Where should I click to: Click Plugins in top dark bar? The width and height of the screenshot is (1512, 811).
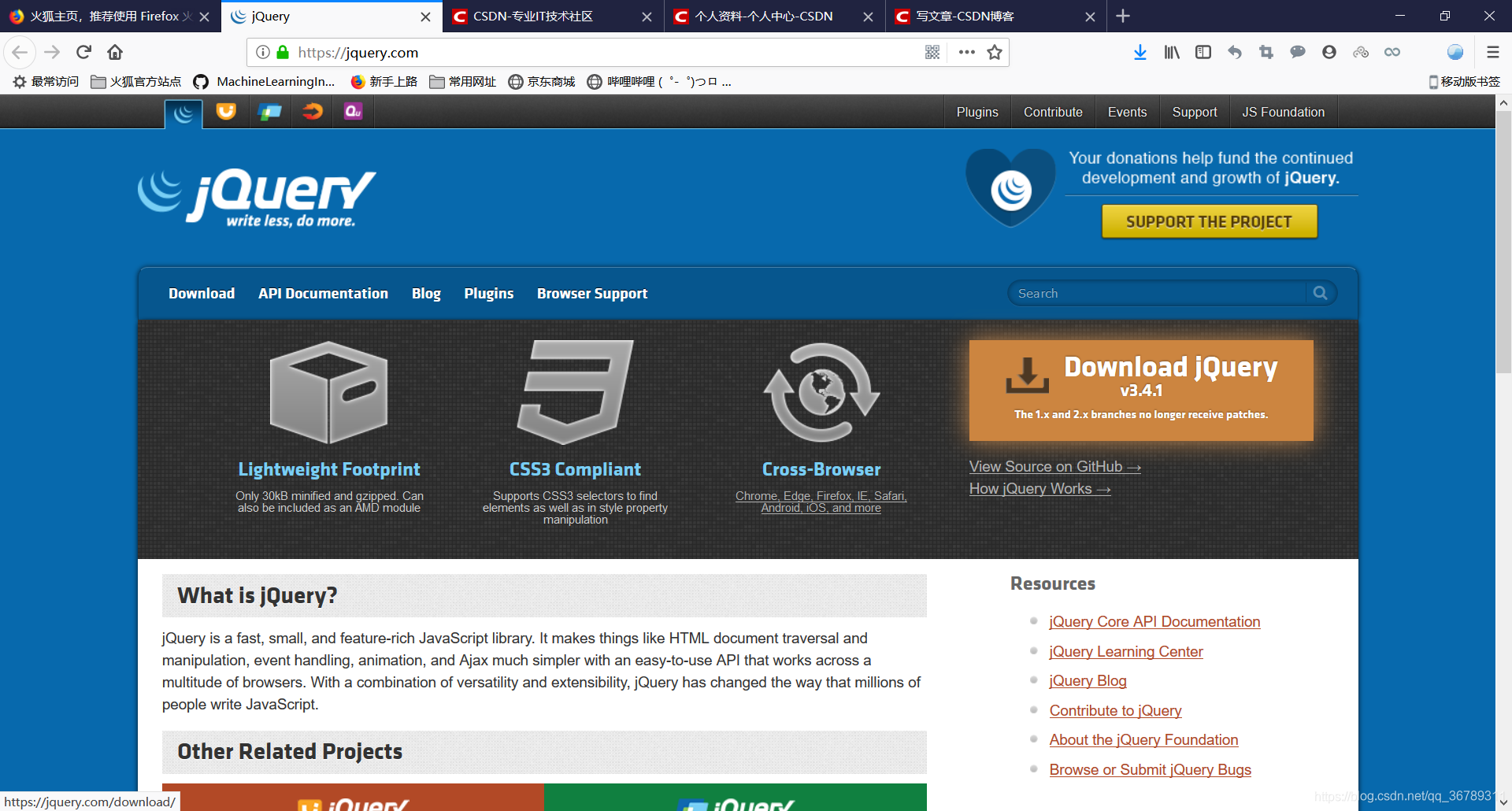point(977,112)
